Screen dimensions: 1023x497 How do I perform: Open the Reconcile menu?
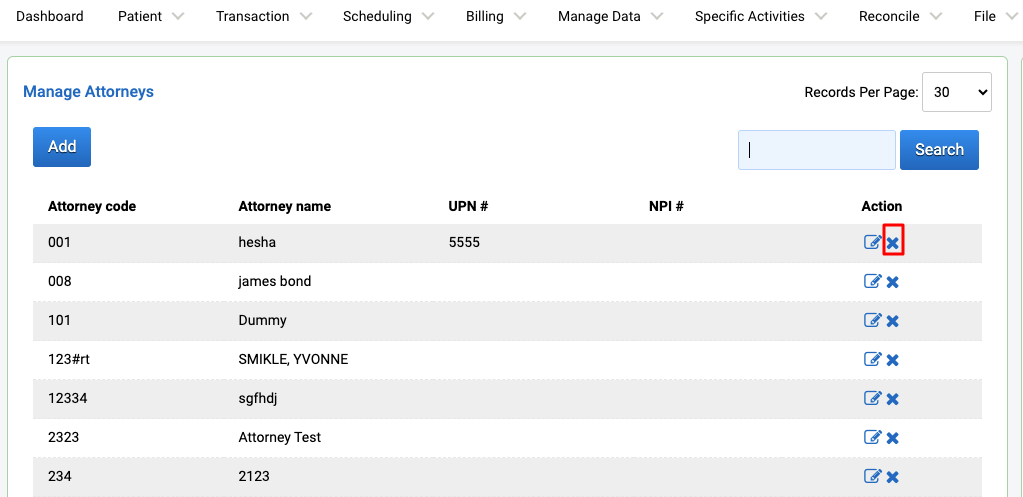point(900,16)
